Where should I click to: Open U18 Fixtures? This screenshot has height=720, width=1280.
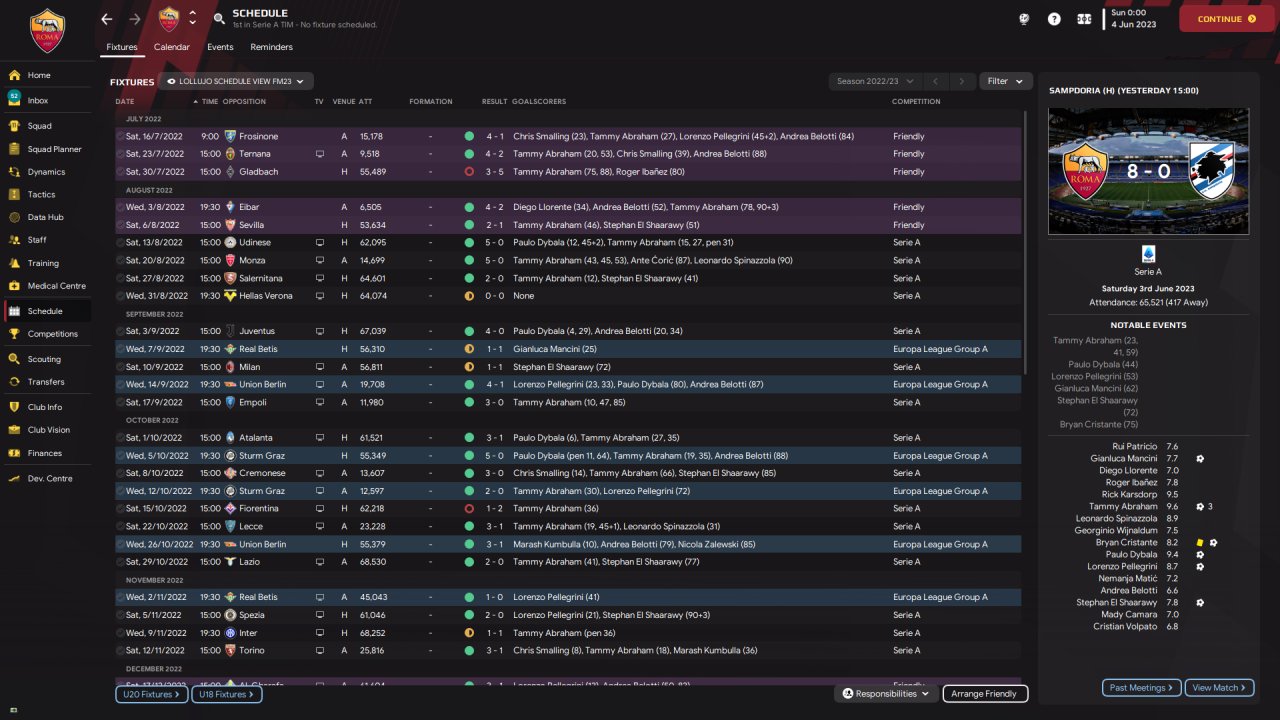[x=226, y=694]
